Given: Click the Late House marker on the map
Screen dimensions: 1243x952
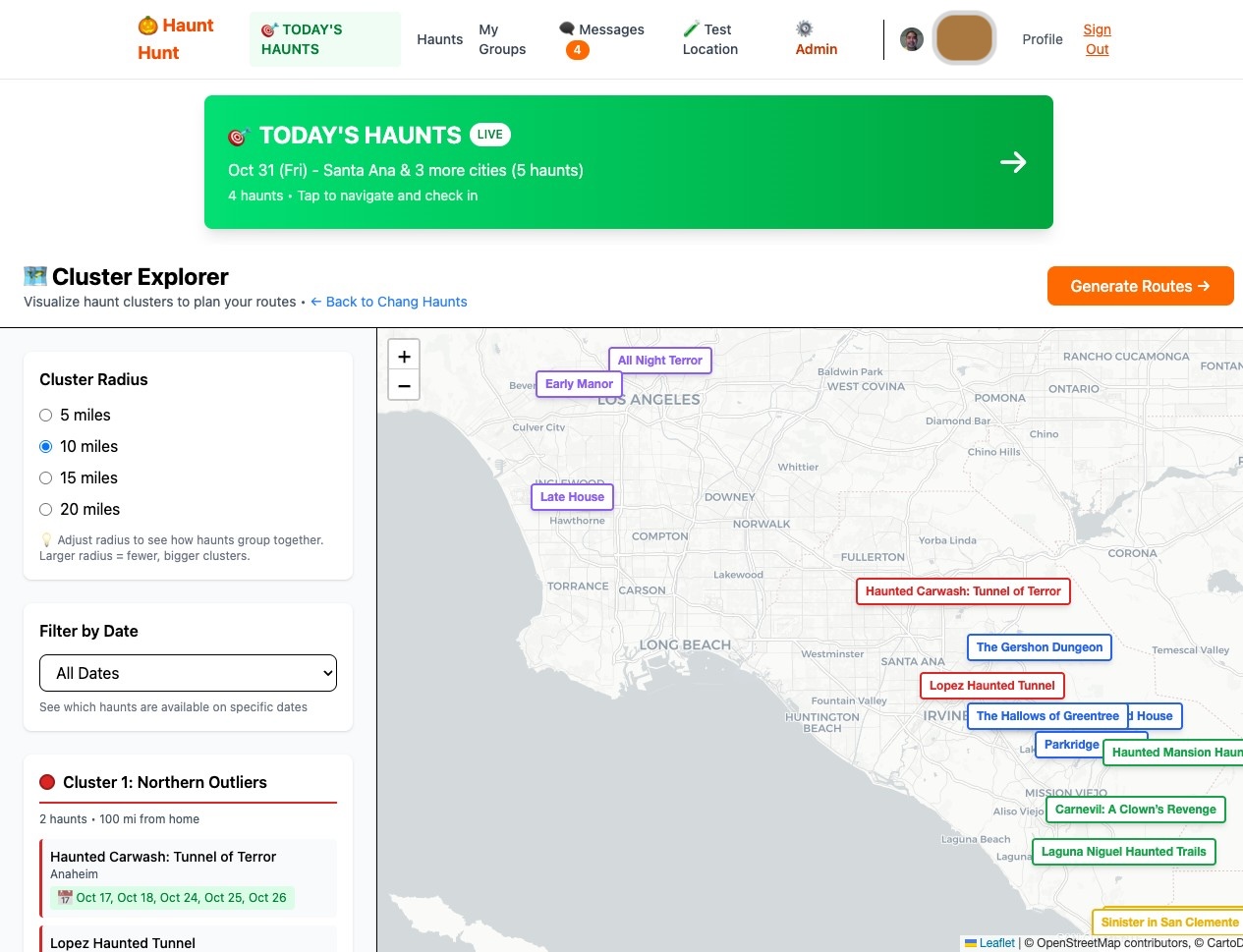Looking at the screenshot, I should (572, 497).
